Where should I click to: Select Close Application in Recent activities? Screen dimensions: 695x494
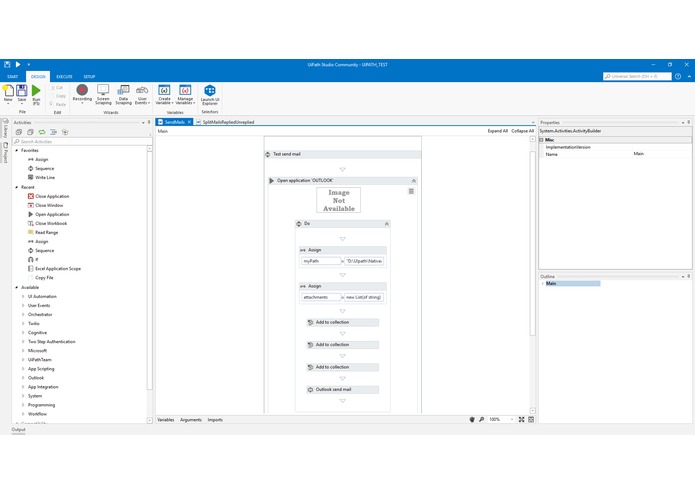[x=52, y=196]
